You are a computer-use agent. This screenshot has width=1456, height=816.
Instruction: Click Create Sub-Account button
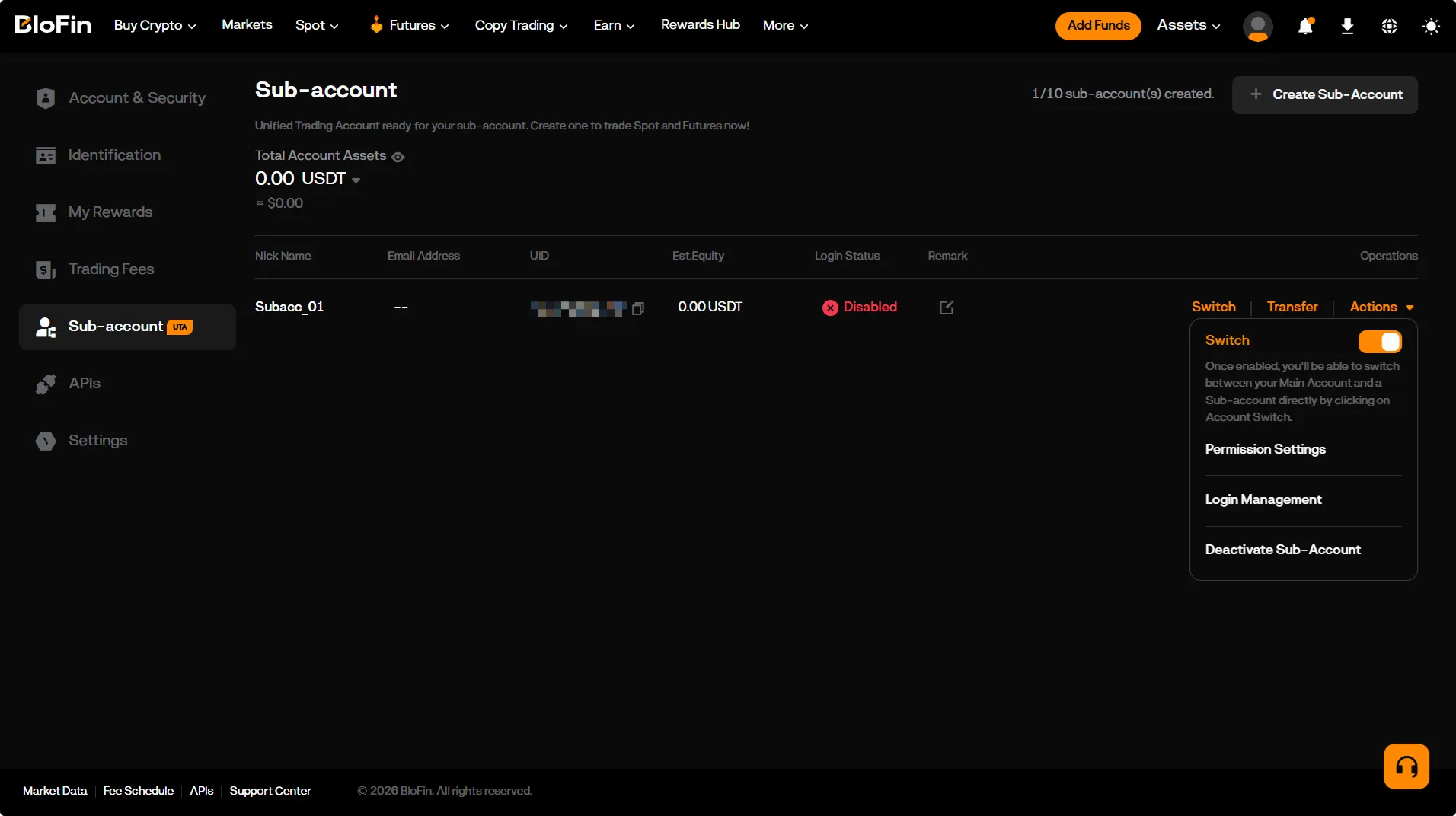pyautogui.click(x=1324, y=94)
